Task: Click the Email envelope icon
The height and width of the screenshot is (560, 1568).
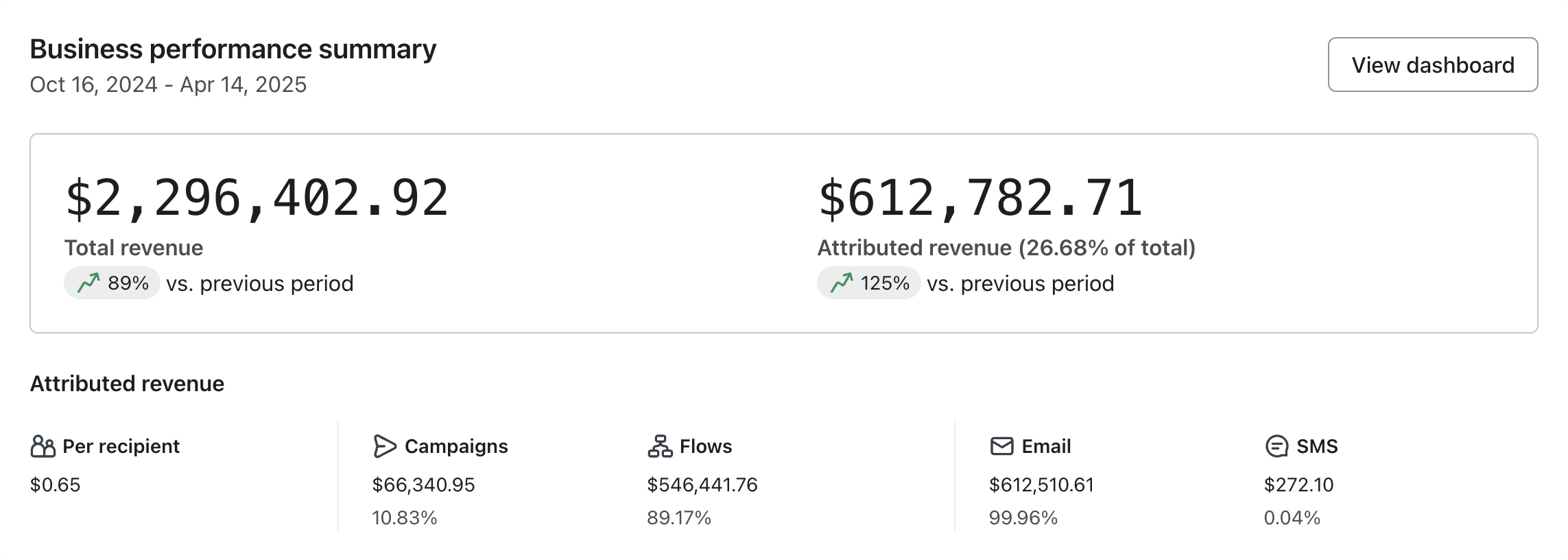Action: (1001, 446)
